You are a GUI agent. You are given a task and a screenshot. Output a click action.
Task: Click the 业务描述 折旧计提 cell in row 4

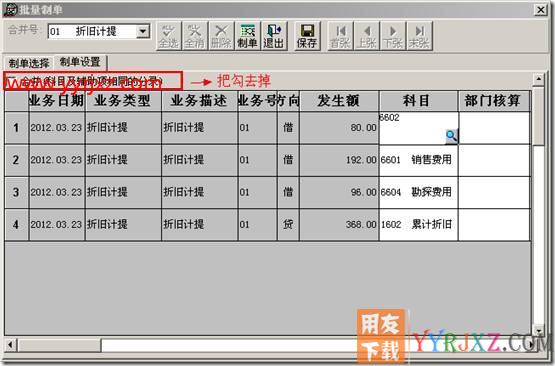click(199, 224)
